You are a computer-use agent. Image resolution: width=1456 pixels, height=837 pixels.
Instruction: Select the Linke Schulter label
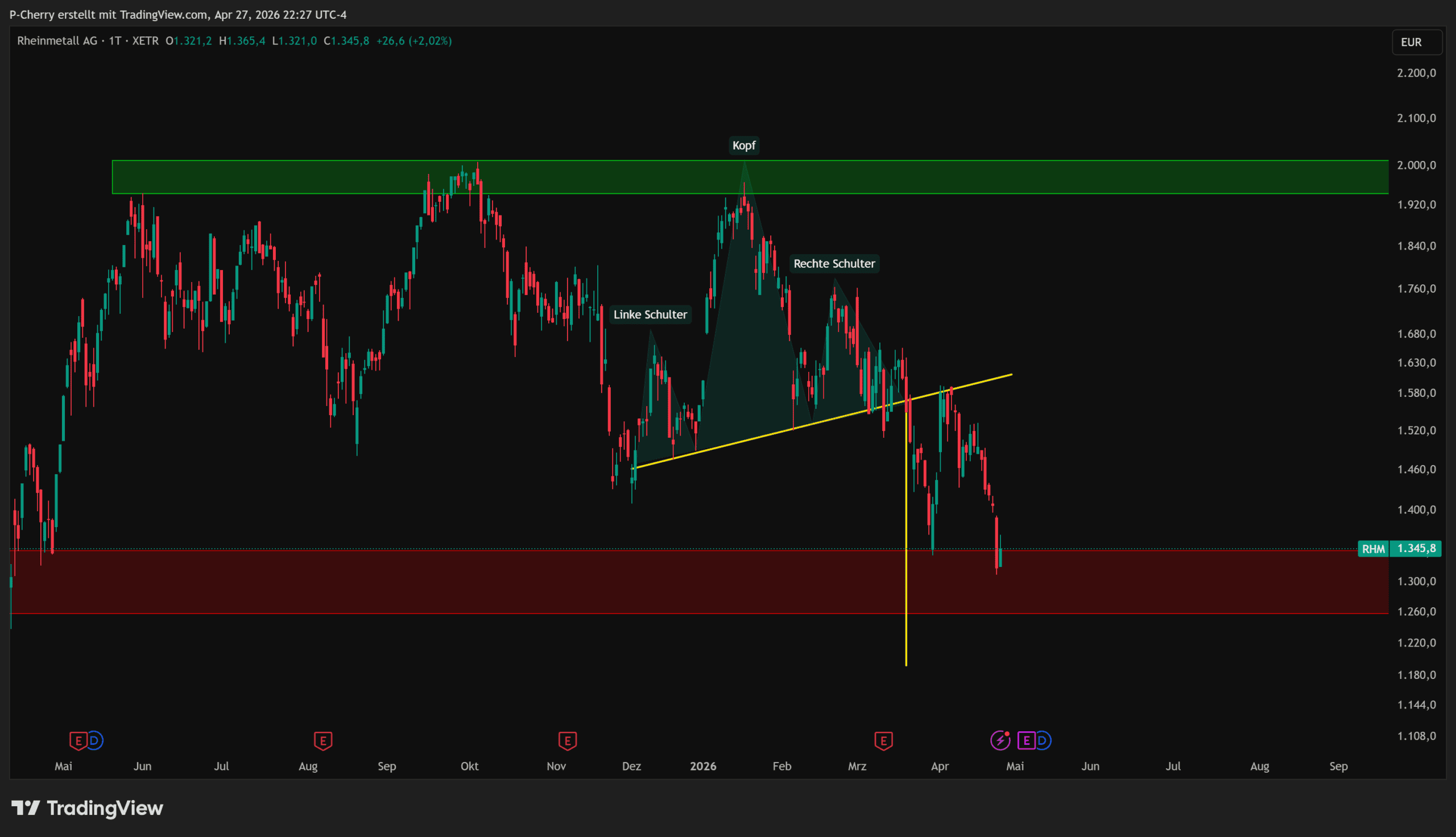(650, 314)
